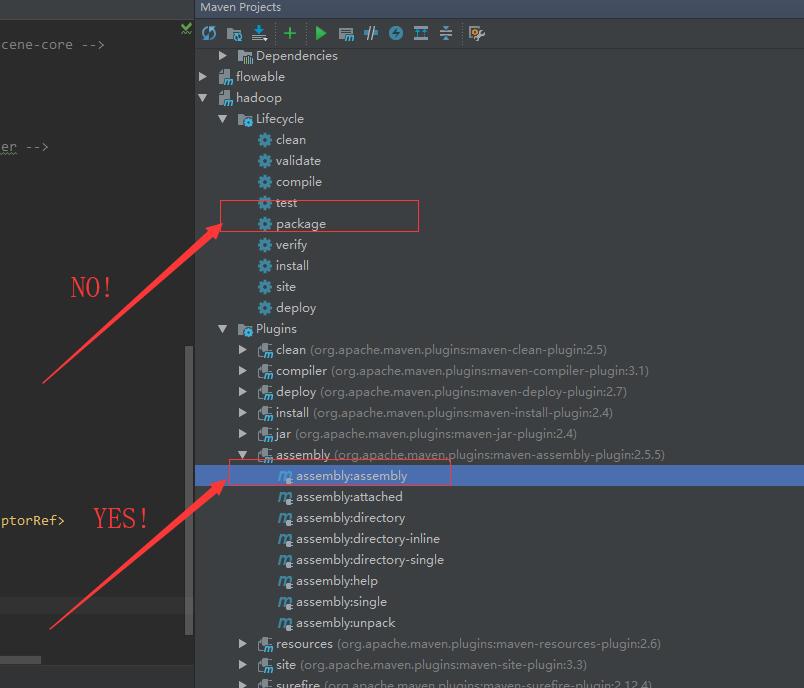Click the Maven Projects panel title
This screenshot has width=804, height=688.
[x=240, y=7]
